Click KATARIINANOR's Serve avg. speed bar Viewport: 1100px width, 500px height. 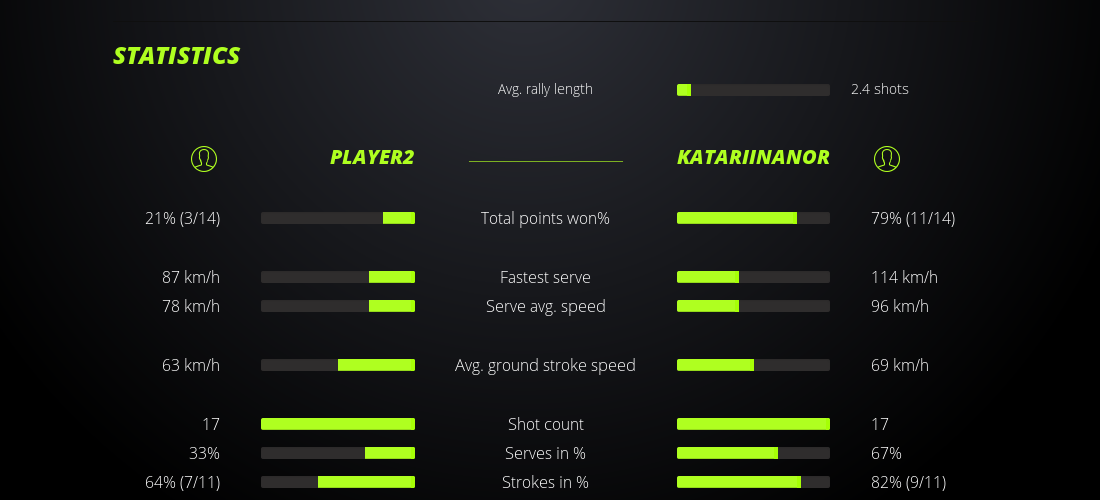tap(753, 306)
